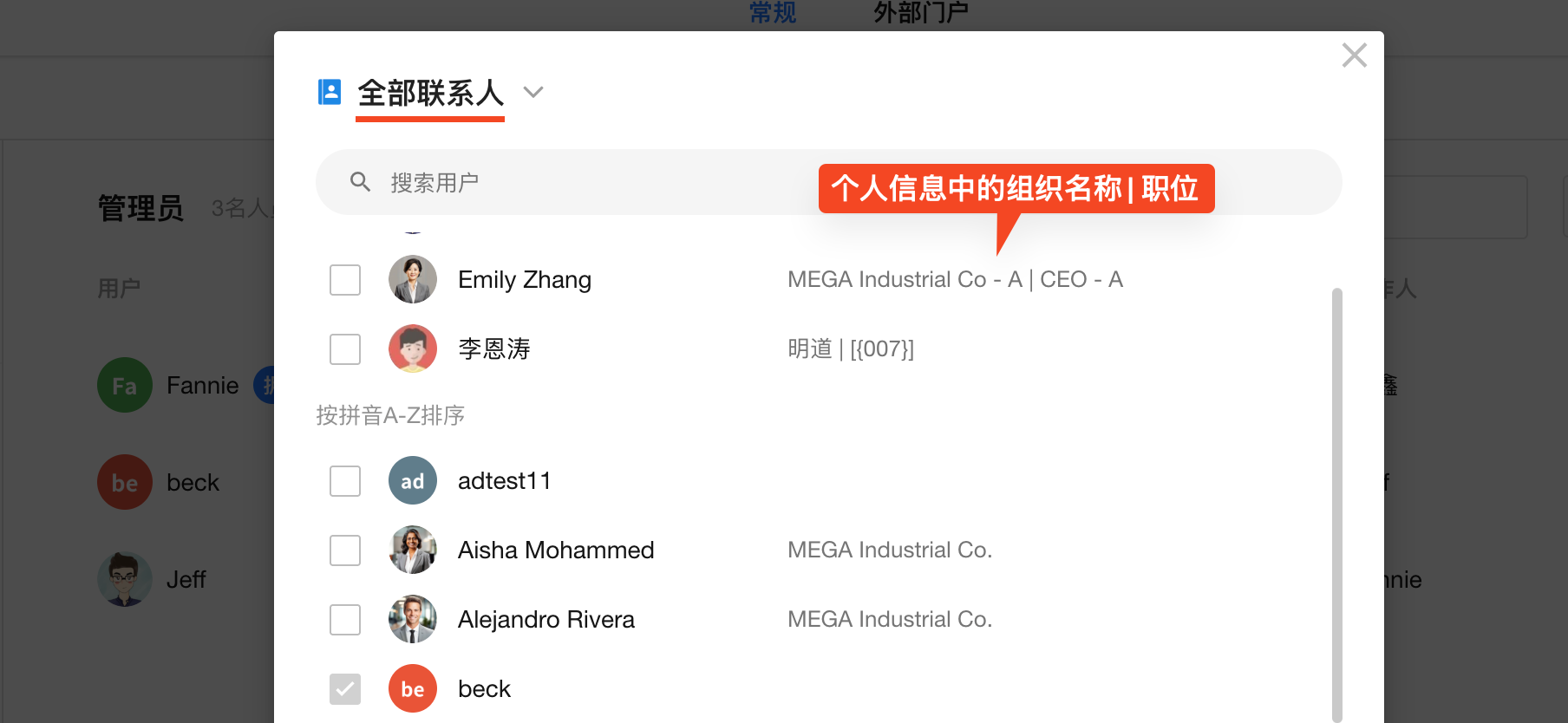Click beck's orange 'be' avatar in dialog
1568x723 pixels.
pos(413,688)
